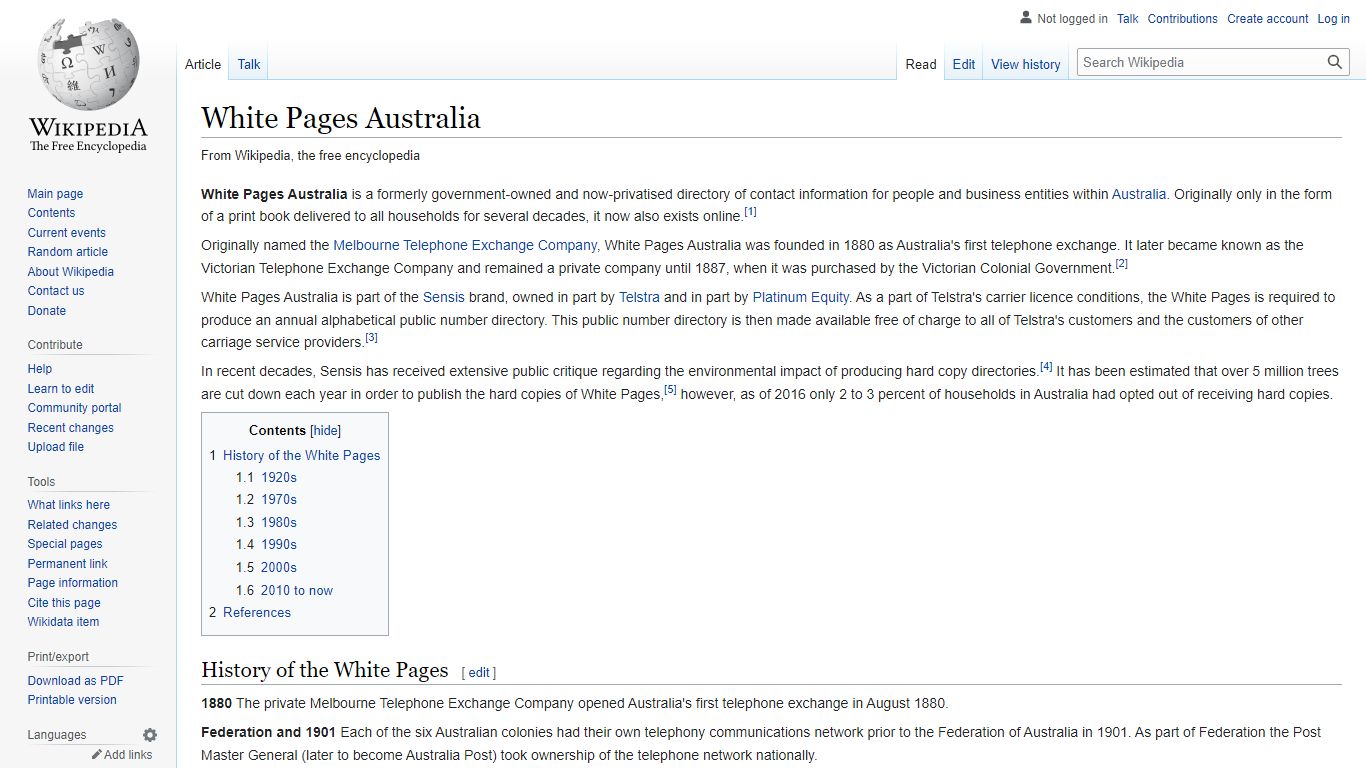Open the View history tab
Viewport: 1366px width, 768px height.
[x=1026, y=64]
